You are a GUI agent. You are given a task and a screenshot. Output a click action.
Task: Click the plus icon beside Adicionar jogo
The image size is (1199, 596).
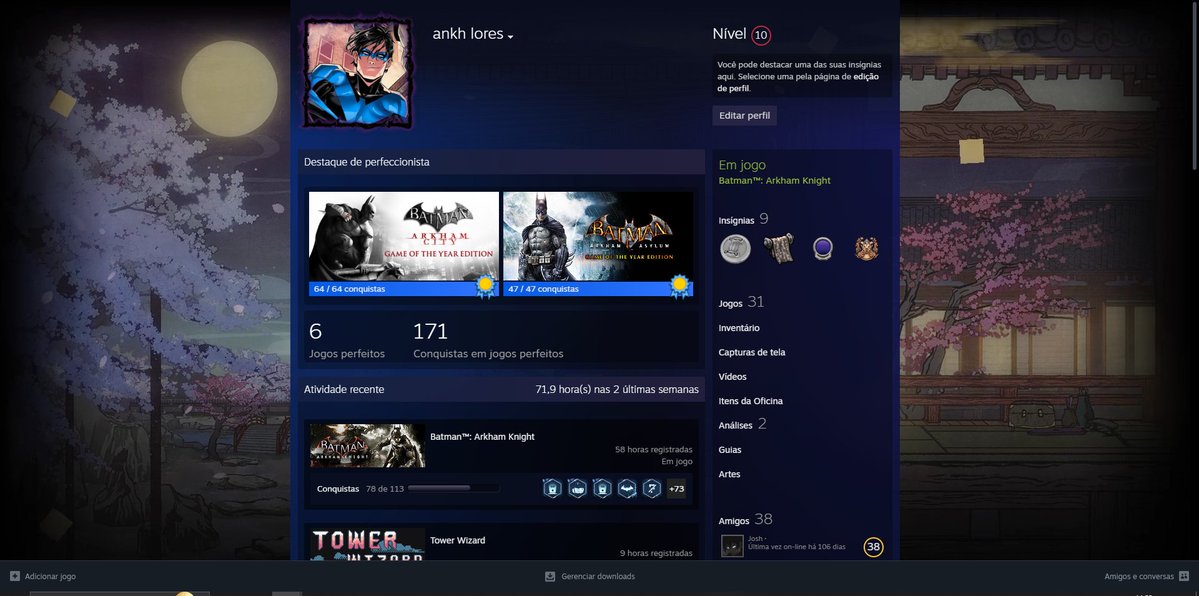[15, 576]
